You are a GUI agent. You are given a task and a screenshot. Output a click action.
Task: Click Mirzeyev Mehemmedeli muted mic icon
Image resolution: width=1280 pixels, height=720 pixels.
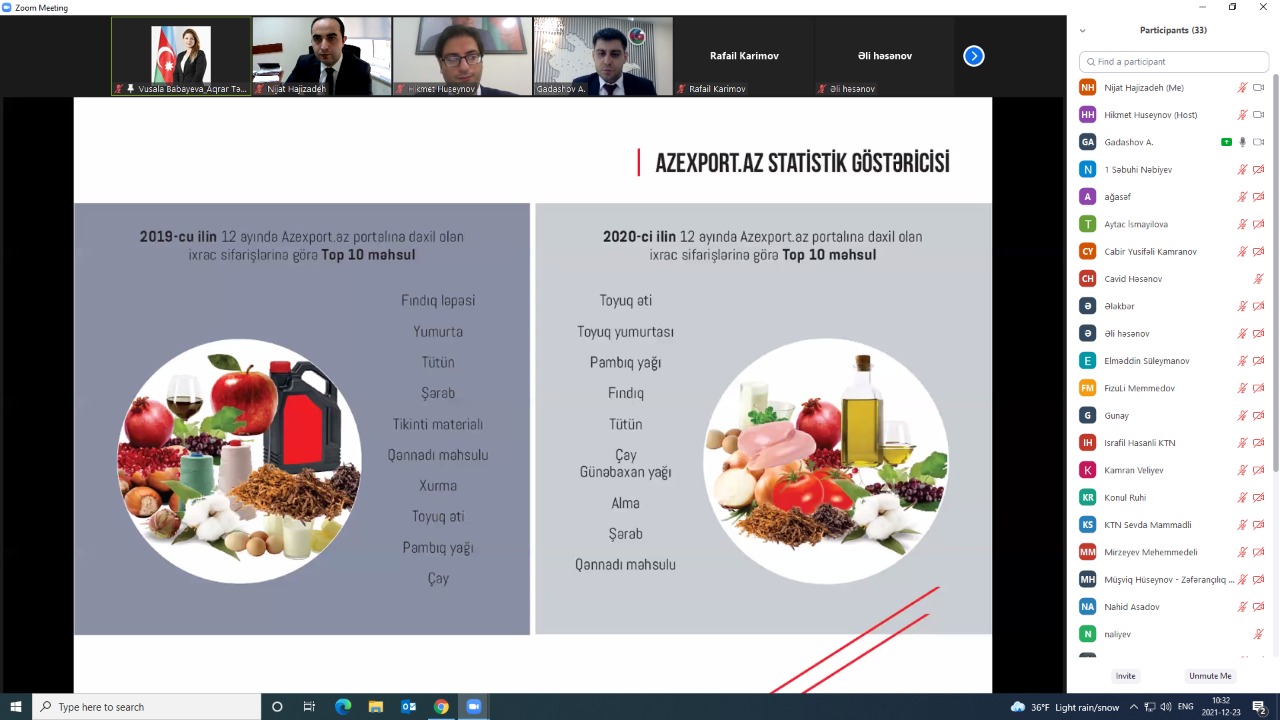click(x=1243, y=552)
